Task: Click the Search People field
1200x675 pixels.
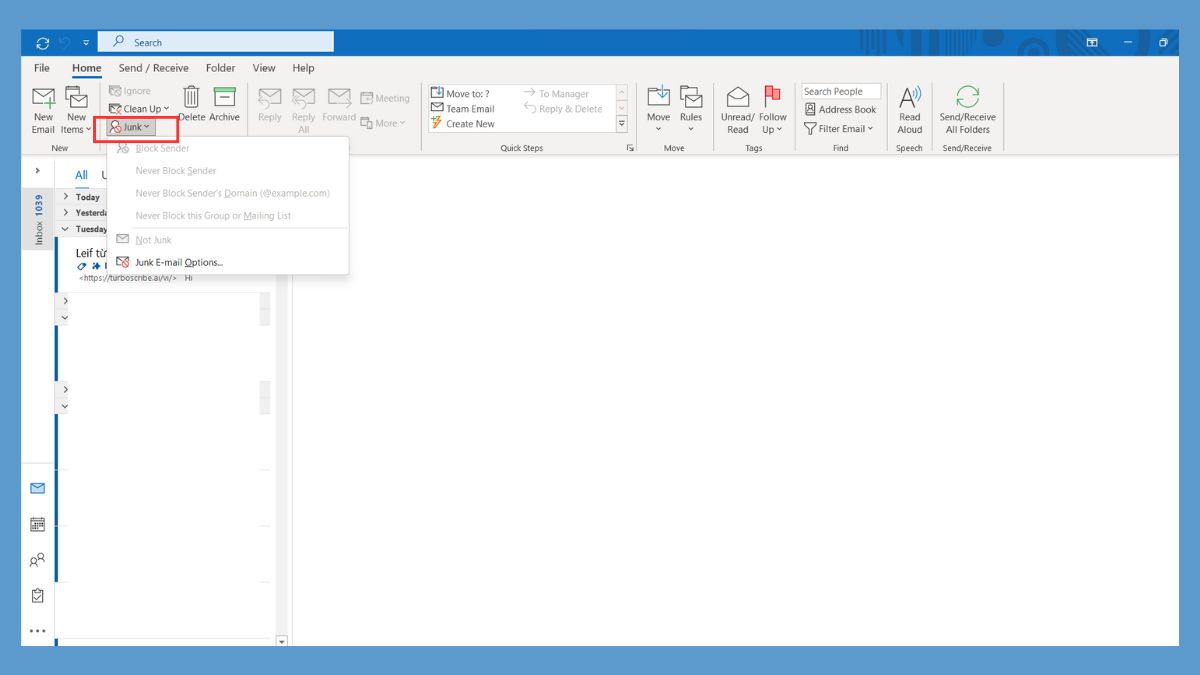Action: click(x=841, y=90)
